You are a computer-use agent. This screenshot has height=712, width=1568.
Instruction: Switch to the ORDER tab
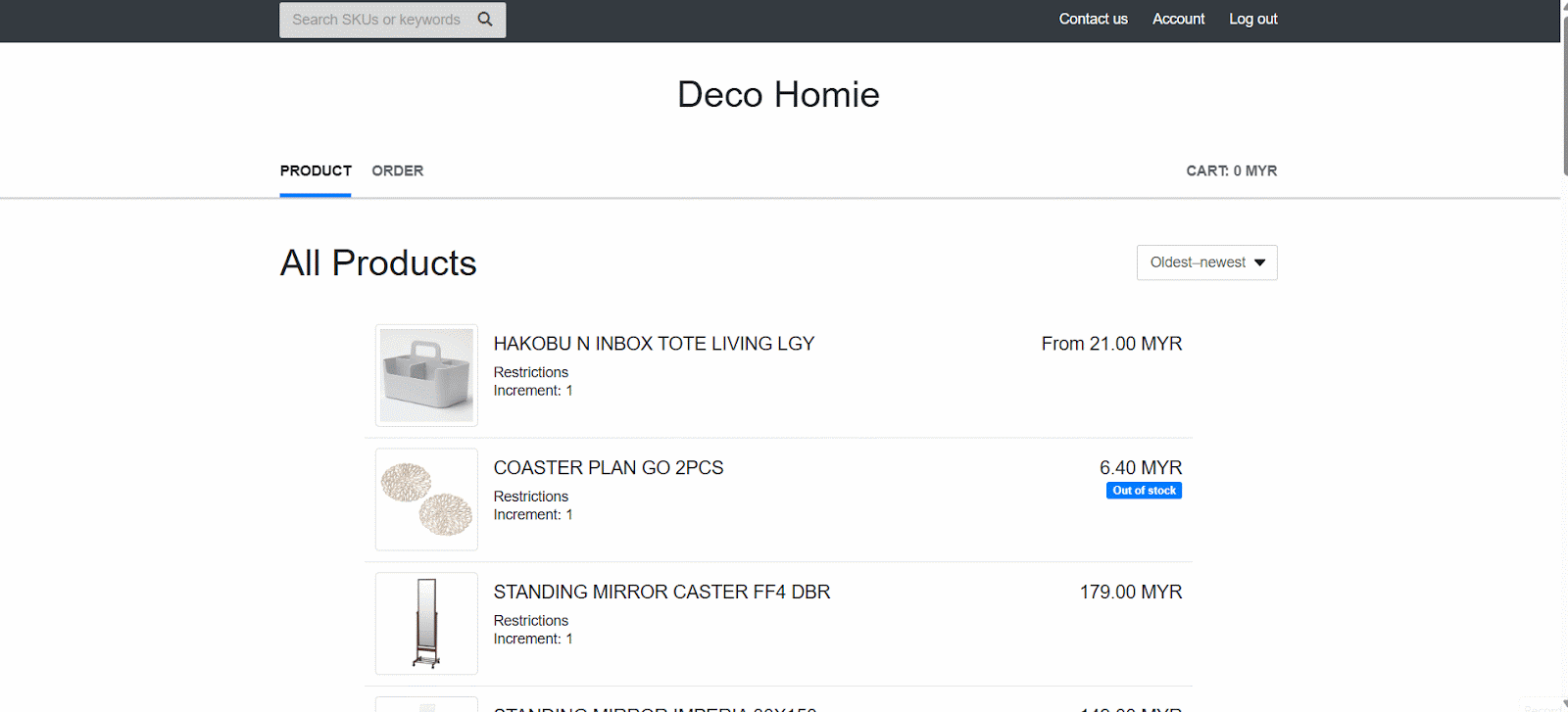[397, 170]
